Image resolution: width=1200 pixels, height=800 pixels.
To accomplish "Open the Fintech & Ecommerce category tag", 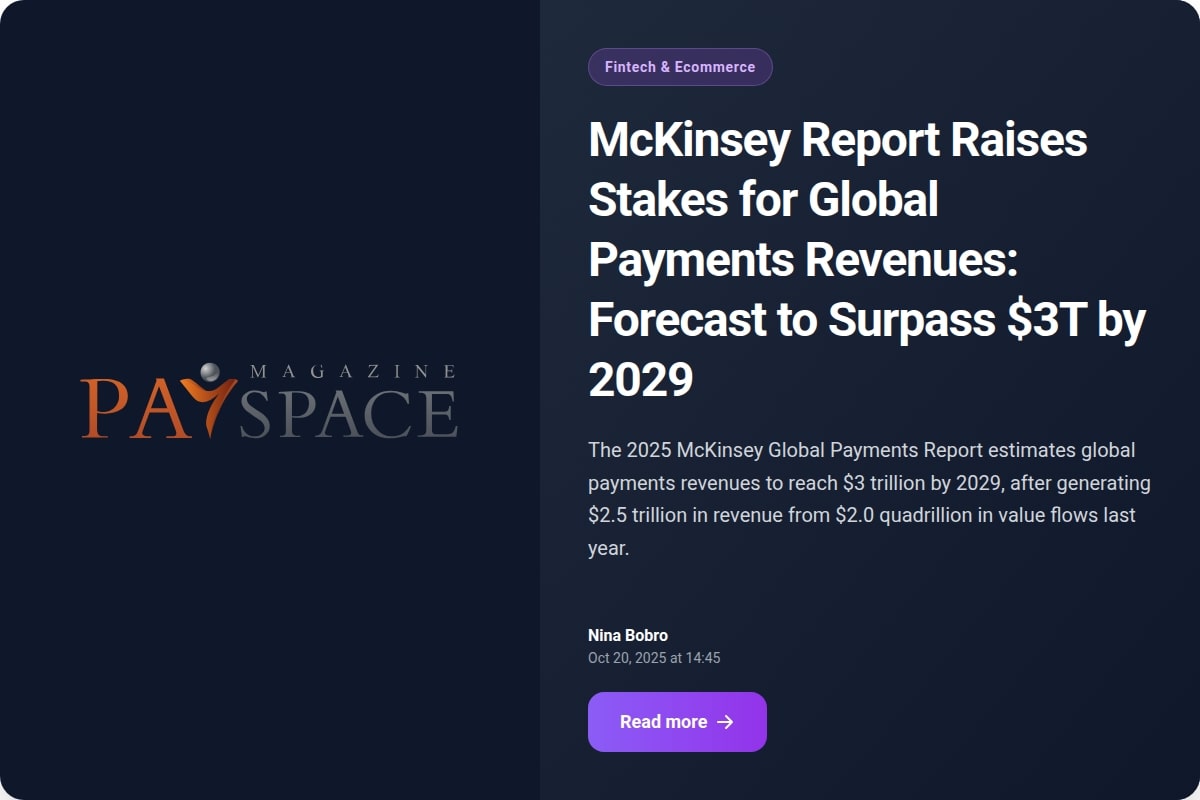I will tap(680, 67).
